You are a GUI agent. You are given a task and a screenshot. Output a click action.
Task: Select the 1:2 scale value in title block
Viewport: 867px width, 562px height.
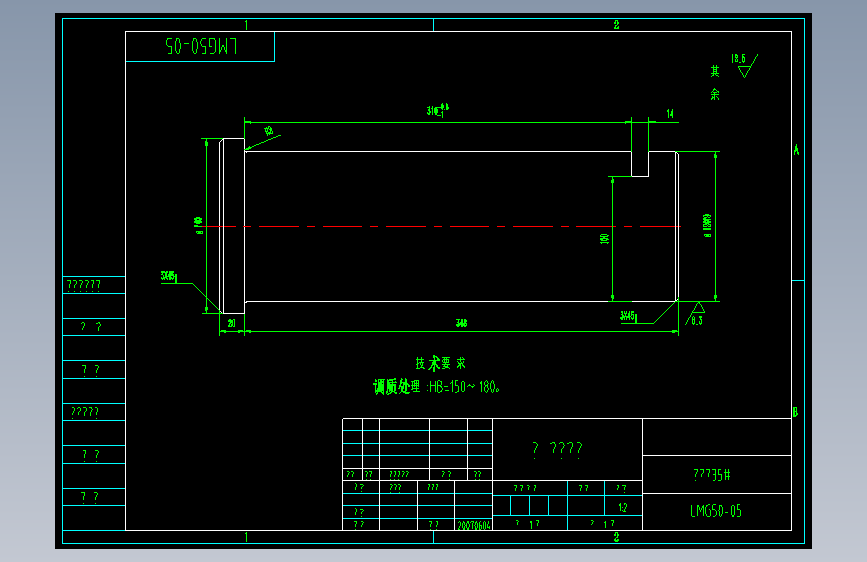pyautogui.click(x=623, y=507)
